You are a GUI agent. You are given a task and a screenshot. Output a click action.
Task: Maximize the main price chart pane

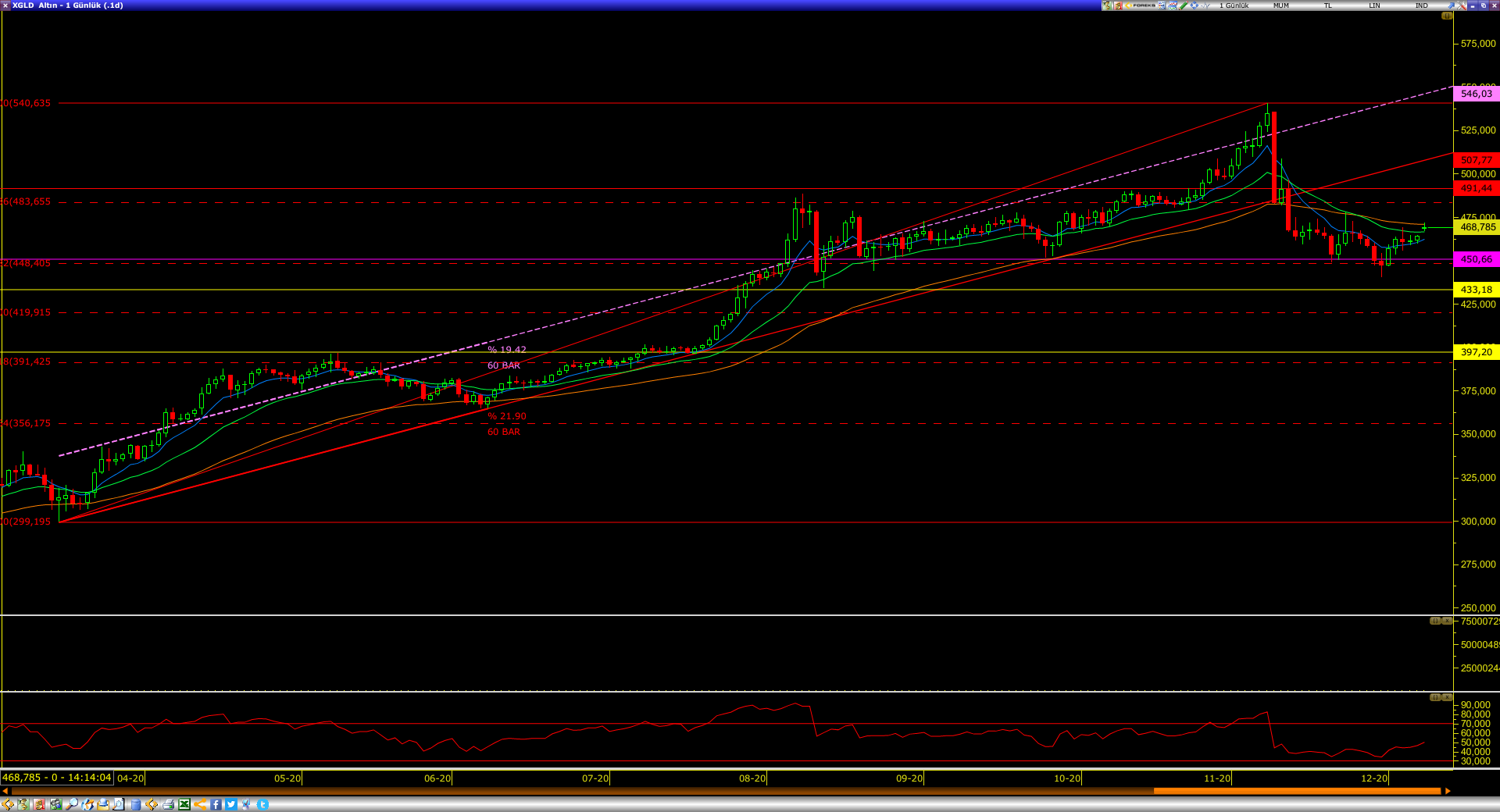[x=1447, y=16]
